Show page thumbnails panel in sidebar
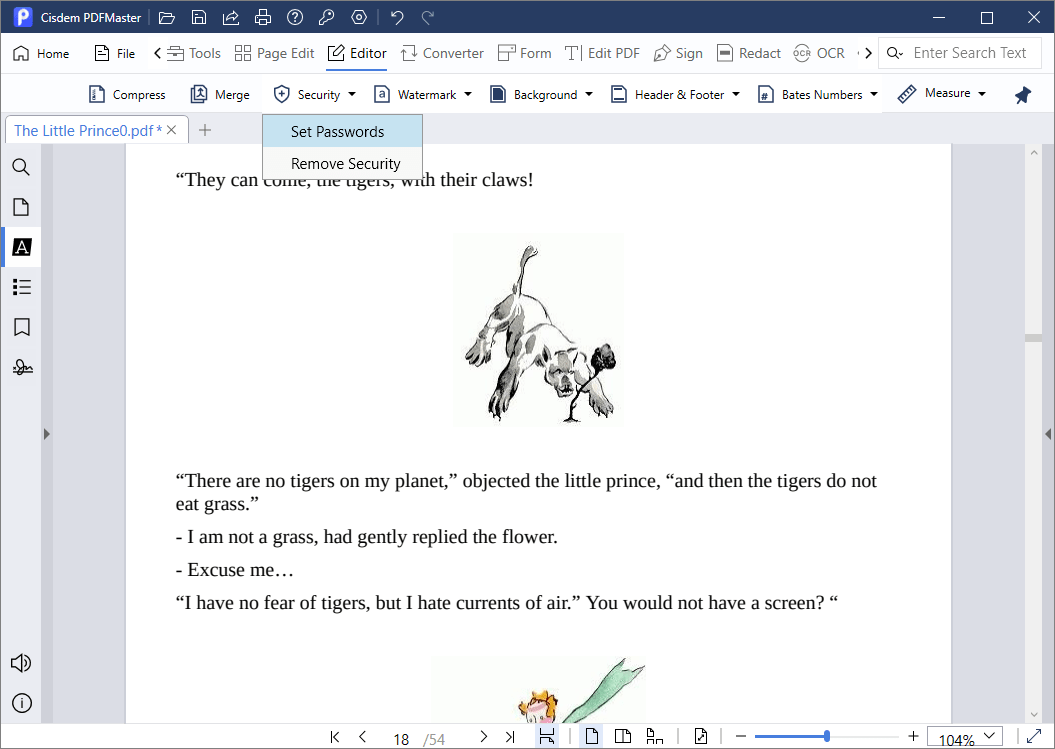 [x=22, y=207]
